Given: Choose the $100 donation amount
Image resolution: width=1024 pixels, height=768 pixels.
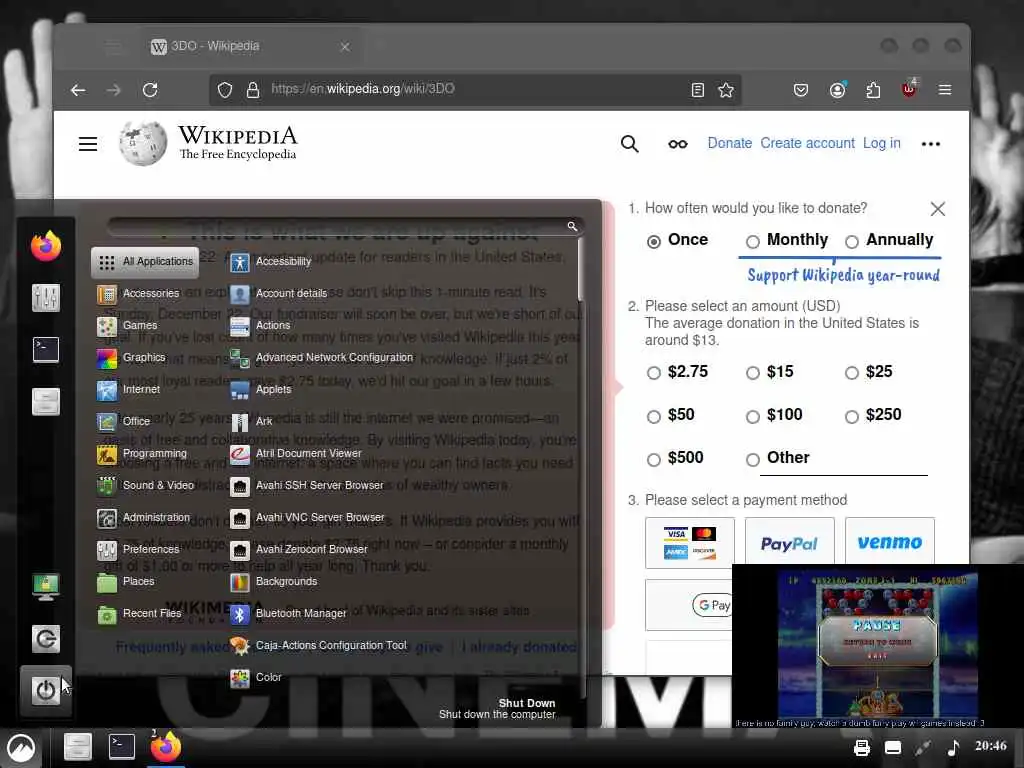Looking at the screenshot, I should point(753,417).
